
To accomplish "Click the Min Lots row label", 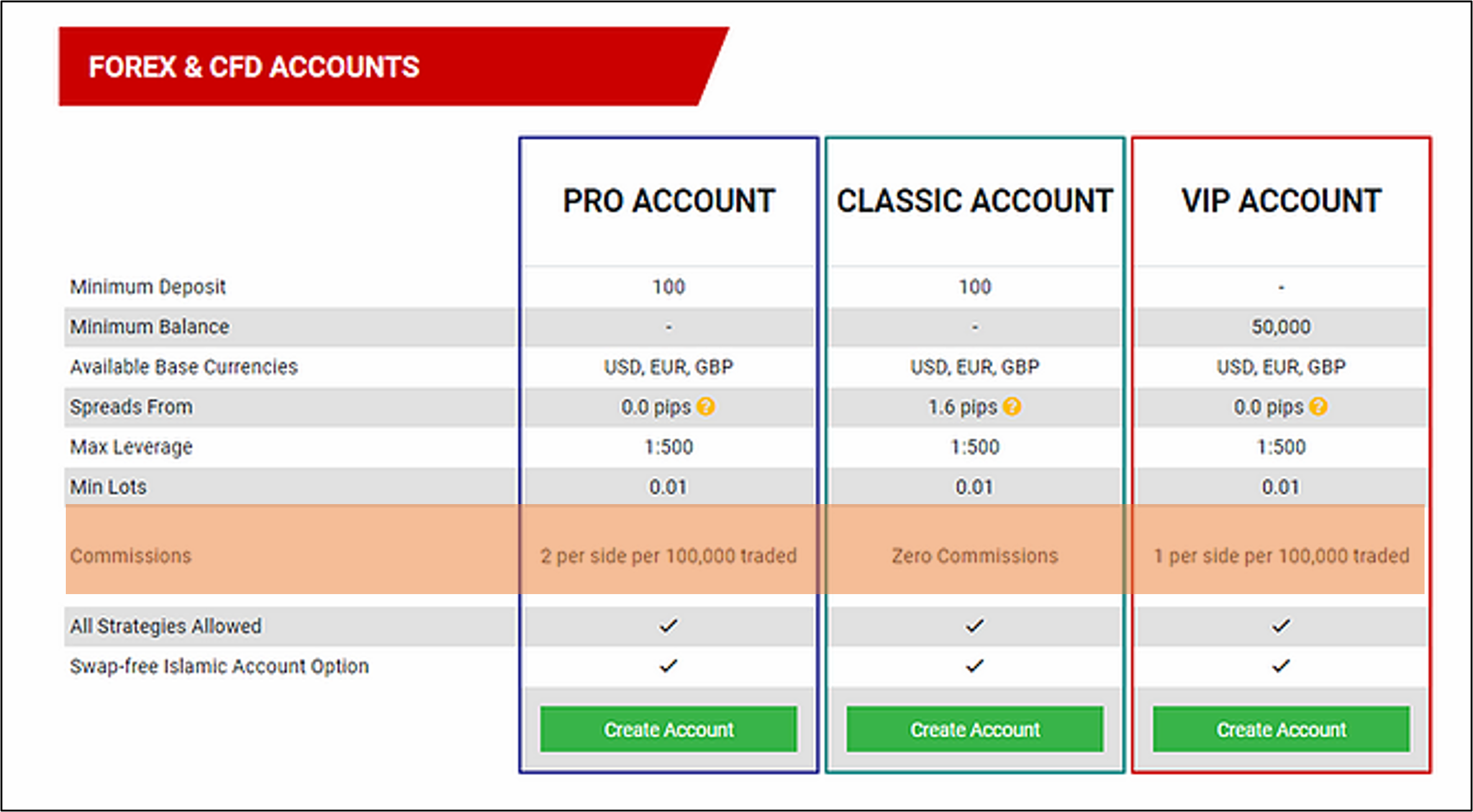I will click(108, 487).
